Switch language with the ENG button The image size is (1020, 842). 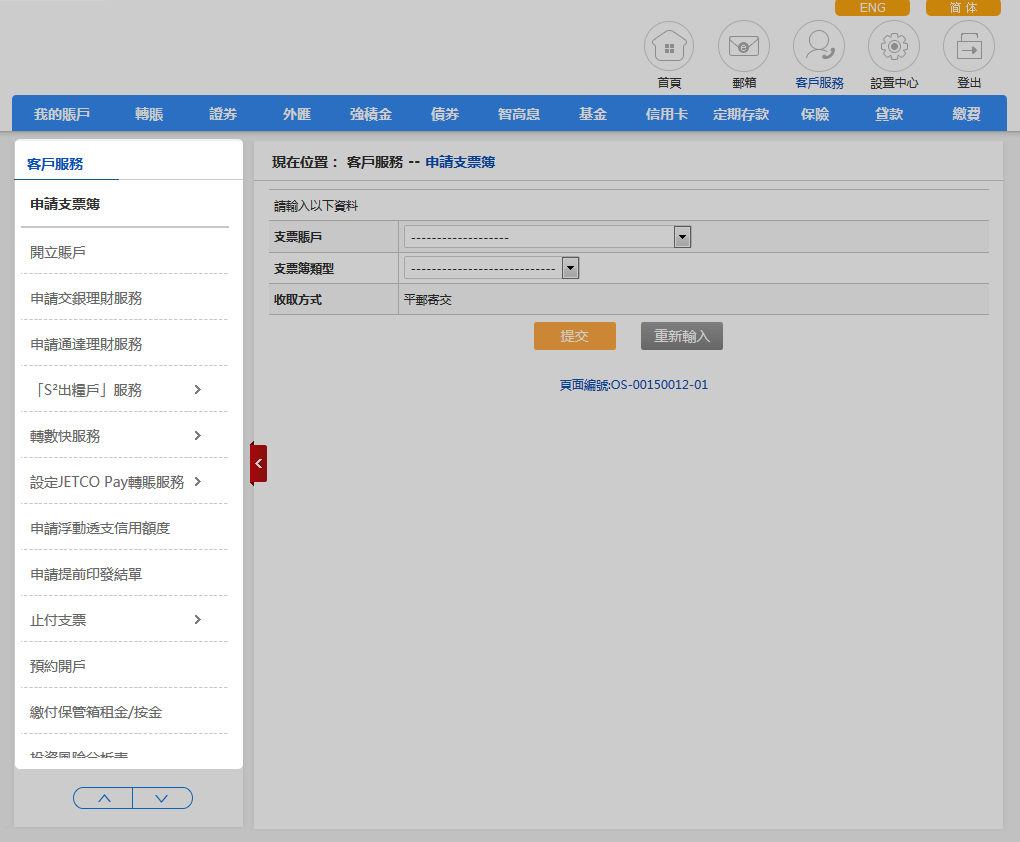(872, 8)
